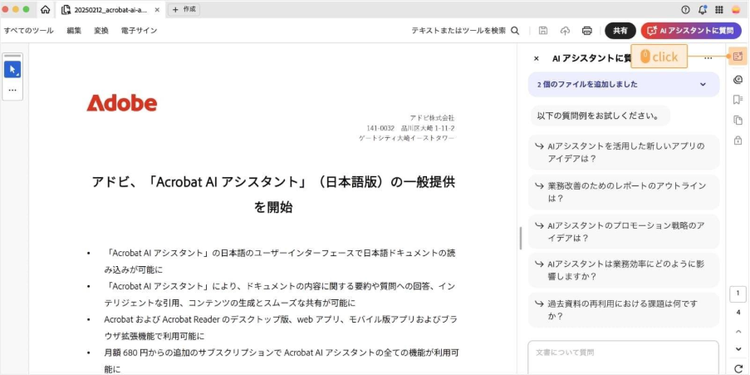Click the Adobe logo in document
This screenshot has width=750, height=375.
pyautogui.click(x=121, y=103)
